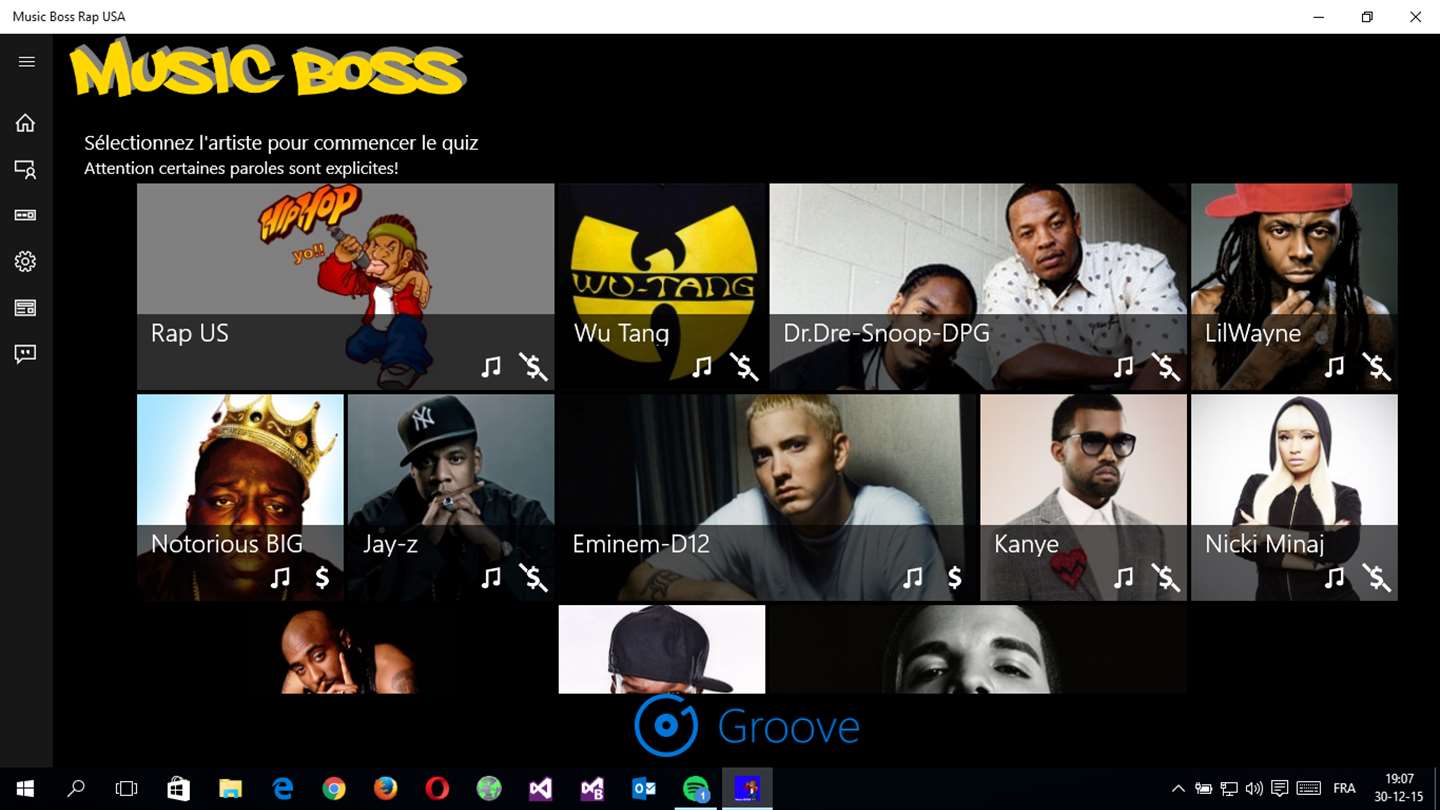Screen dimensions: 1440x810
Task: Click the Eminem-D12 tile label
Action: (641, 544)
